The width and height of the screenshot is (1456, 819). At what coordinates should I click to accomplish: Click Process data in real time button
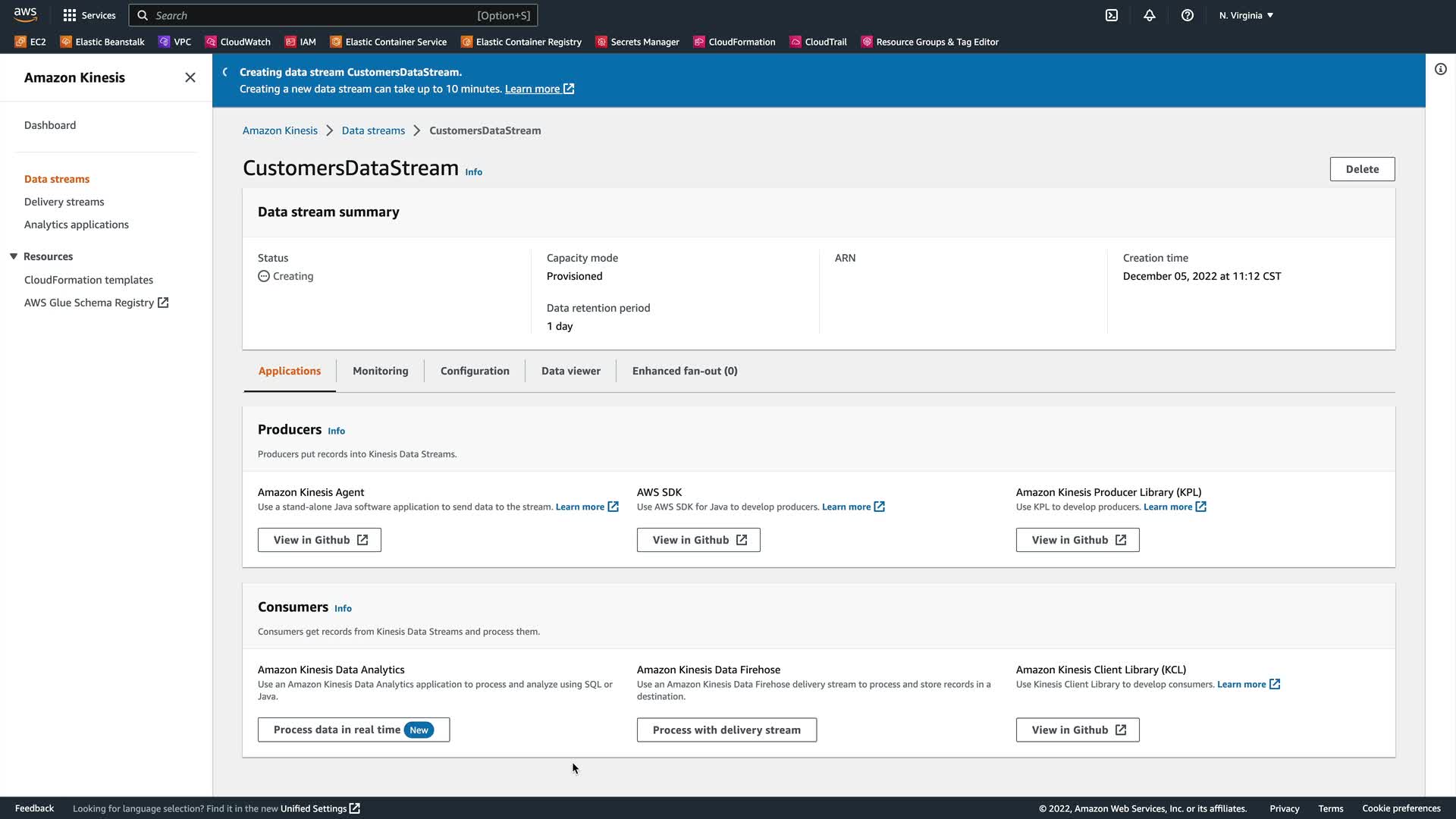click(353, 730)
